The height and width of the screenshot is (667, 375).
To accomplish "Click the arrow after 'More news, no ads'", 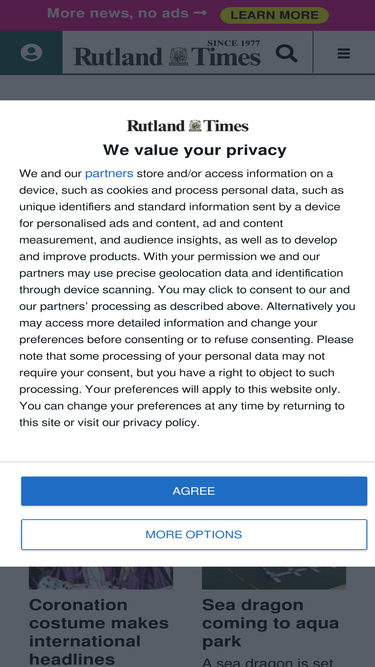I will pos(200,13).
